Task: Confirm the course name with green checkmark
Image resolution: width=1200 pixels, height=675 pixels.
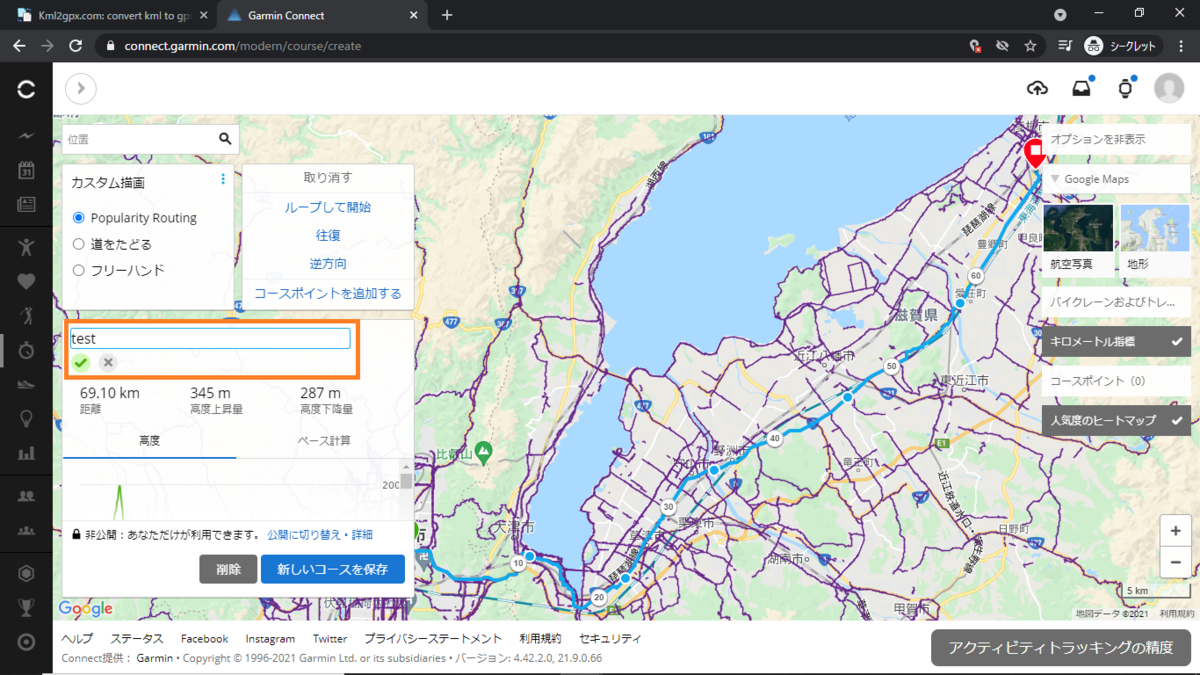Action: (x=81, y=362)
